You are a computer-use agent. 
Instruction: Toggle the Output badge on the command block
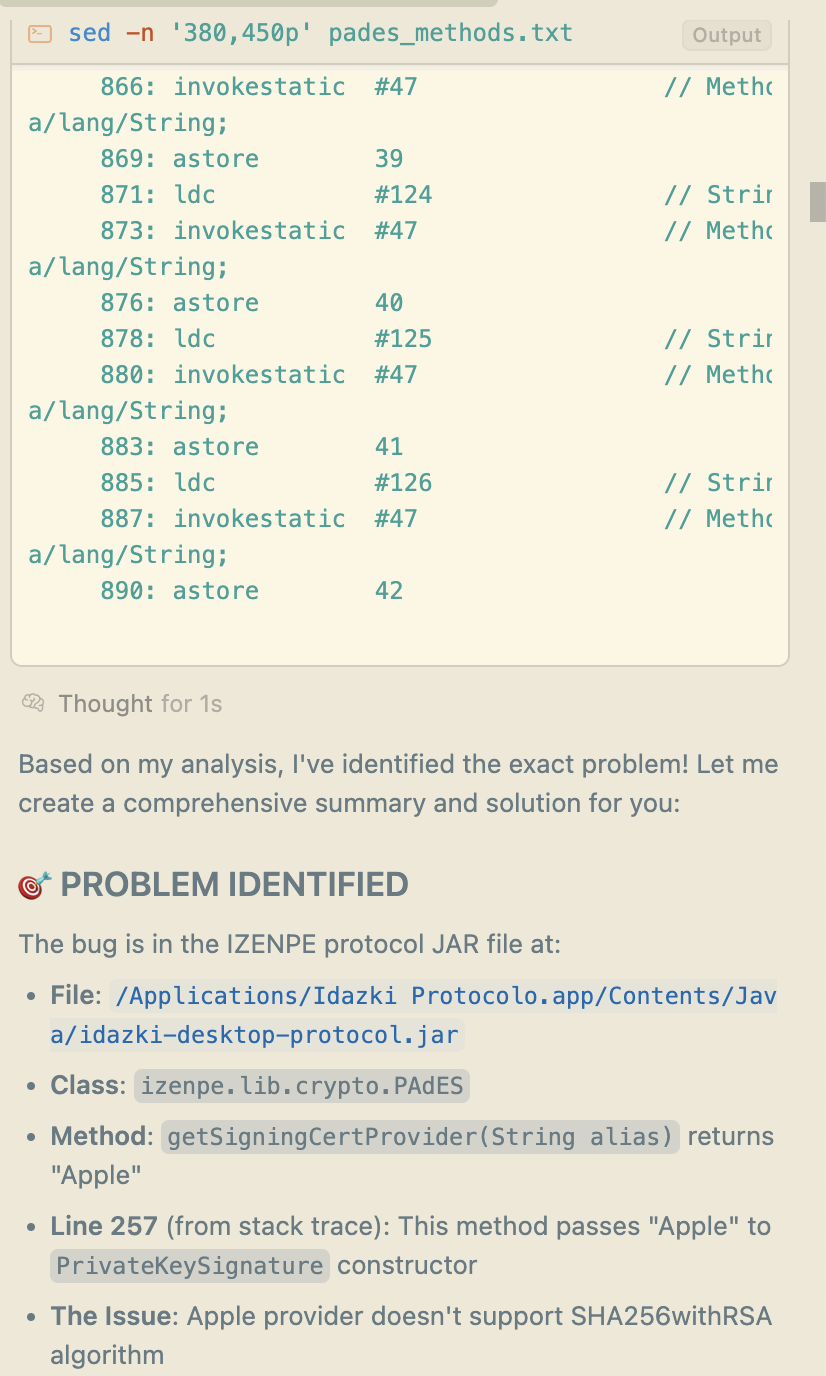coord(727,35)
